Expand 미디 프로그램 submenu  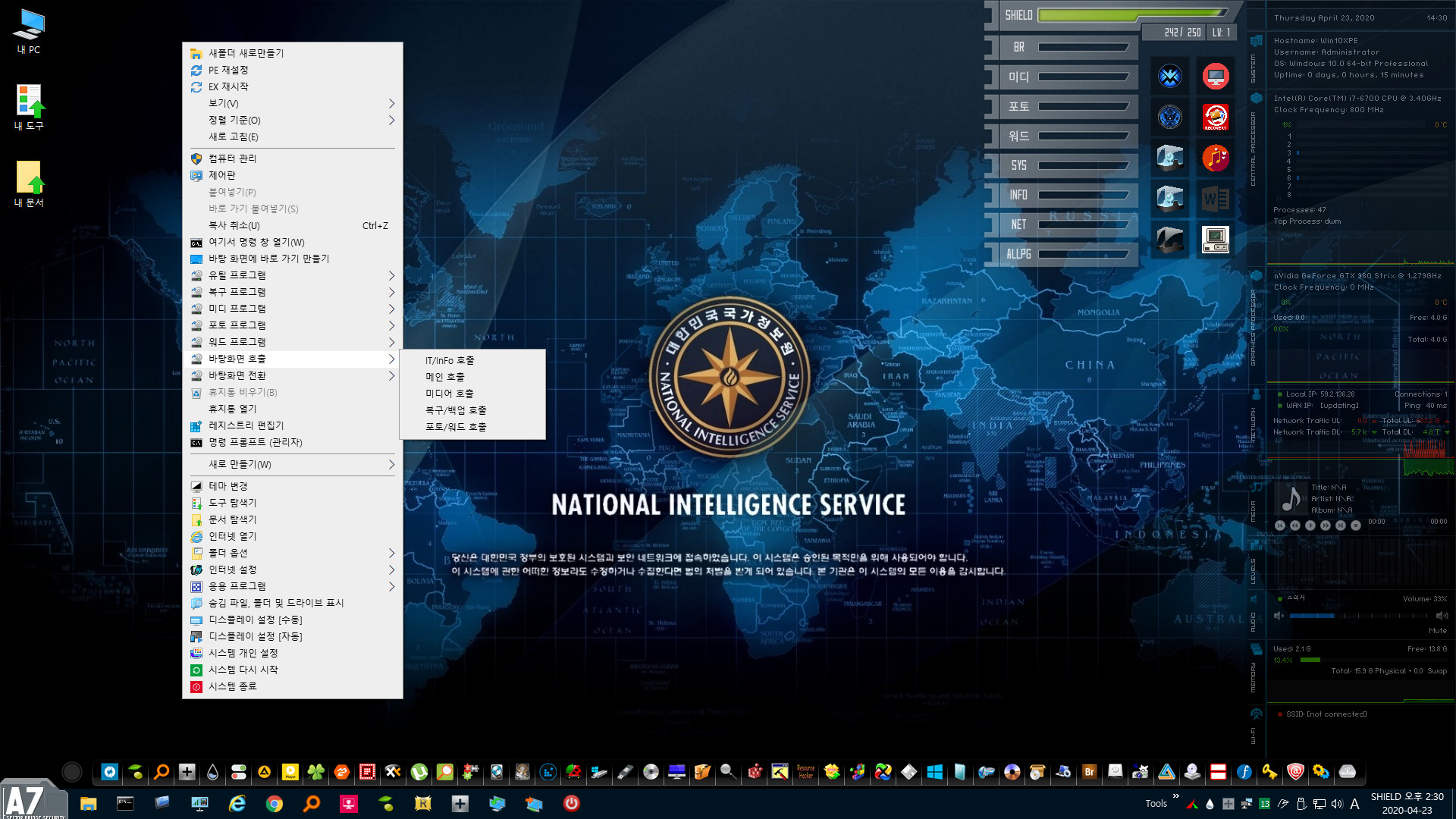click(293, 309)
